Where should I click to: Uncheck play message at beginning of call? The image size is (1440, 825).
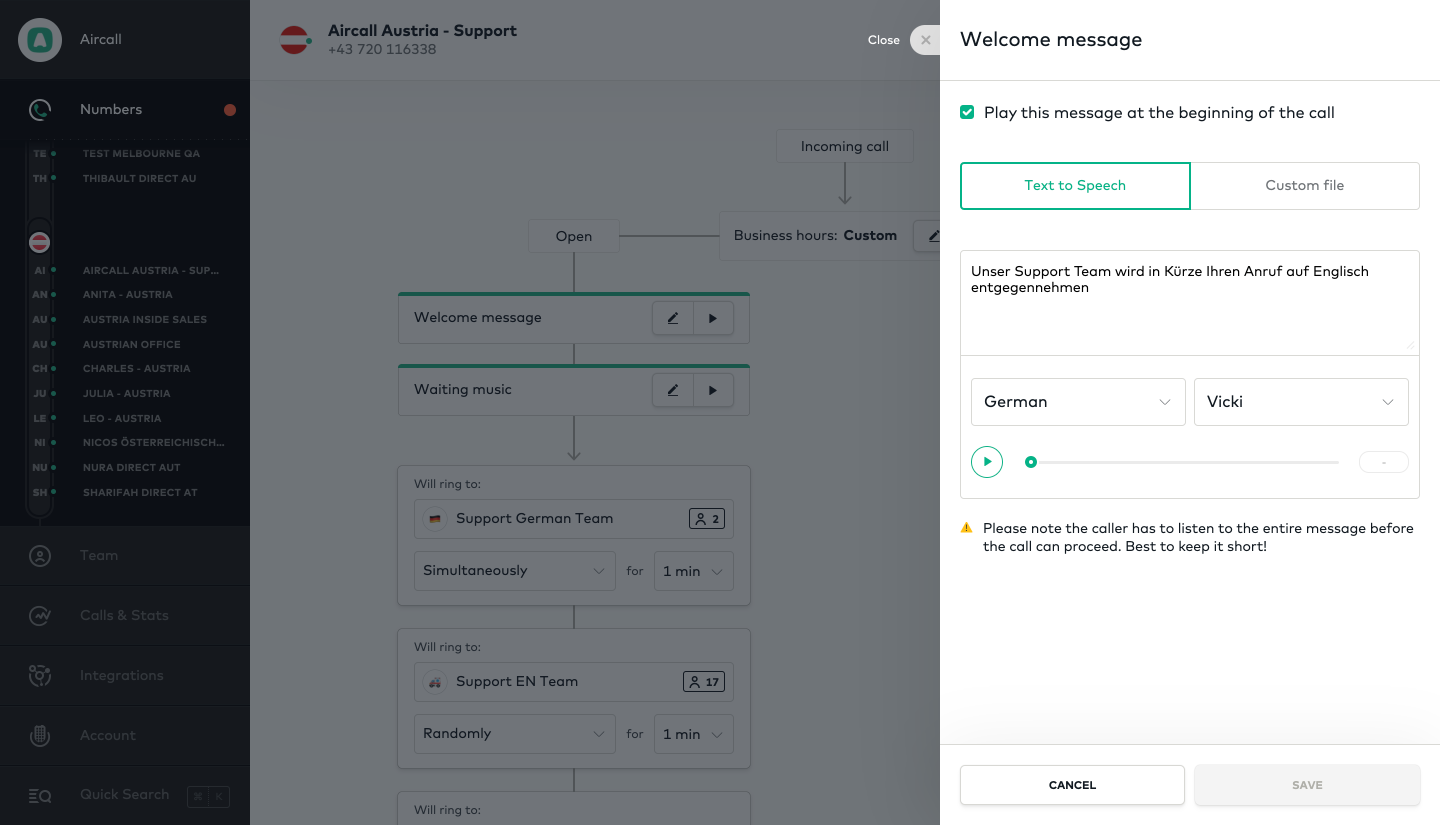(967, 112)
